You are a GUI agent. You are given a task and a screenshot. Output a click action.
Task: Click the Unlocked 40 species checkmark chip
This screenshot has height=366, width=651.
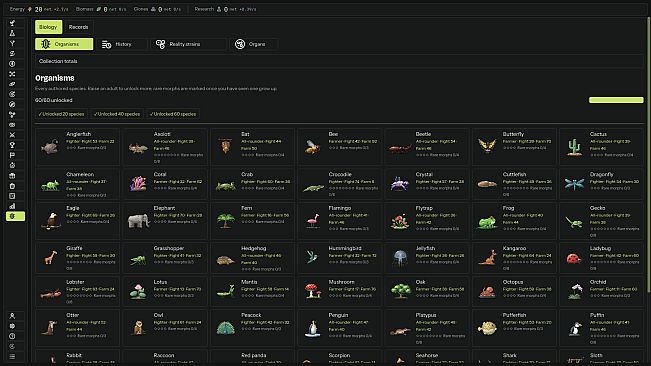[x=117, y=114]
